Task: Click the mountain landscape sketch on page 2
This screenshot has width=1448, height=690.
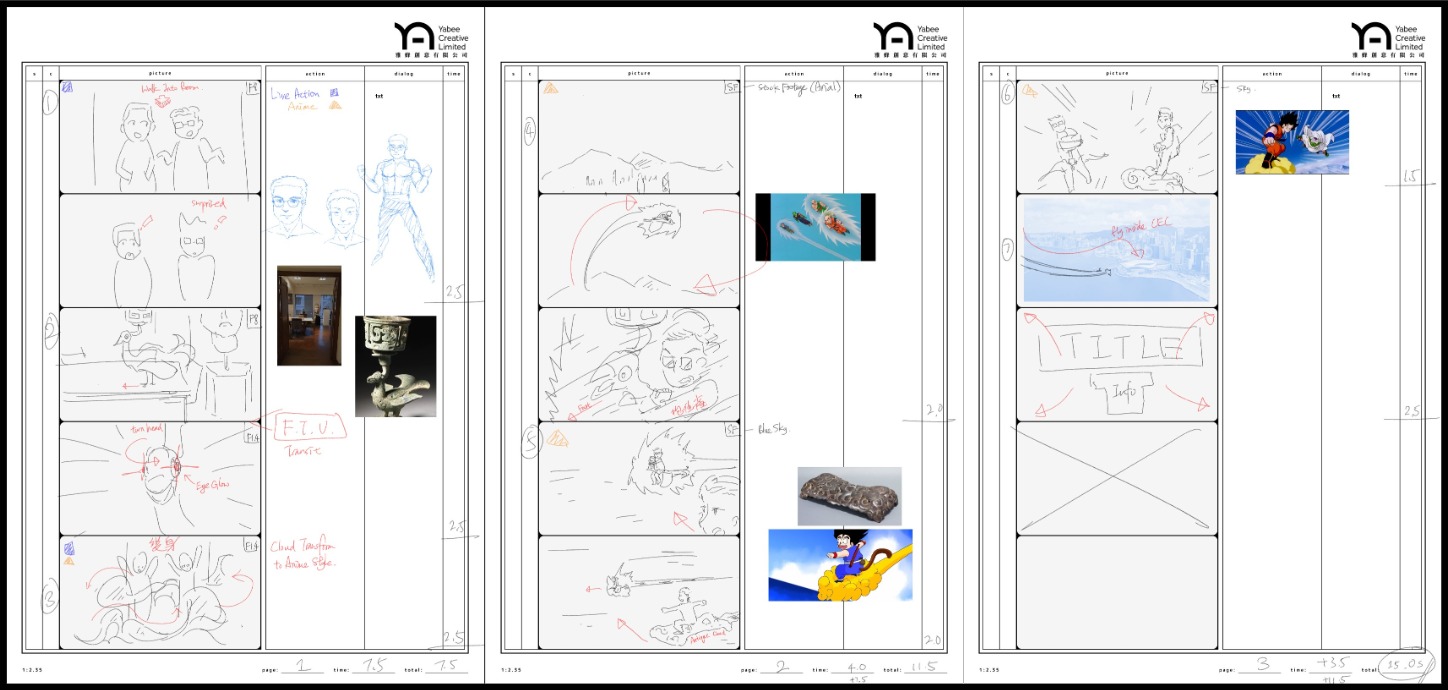Action: pos(639,137)
